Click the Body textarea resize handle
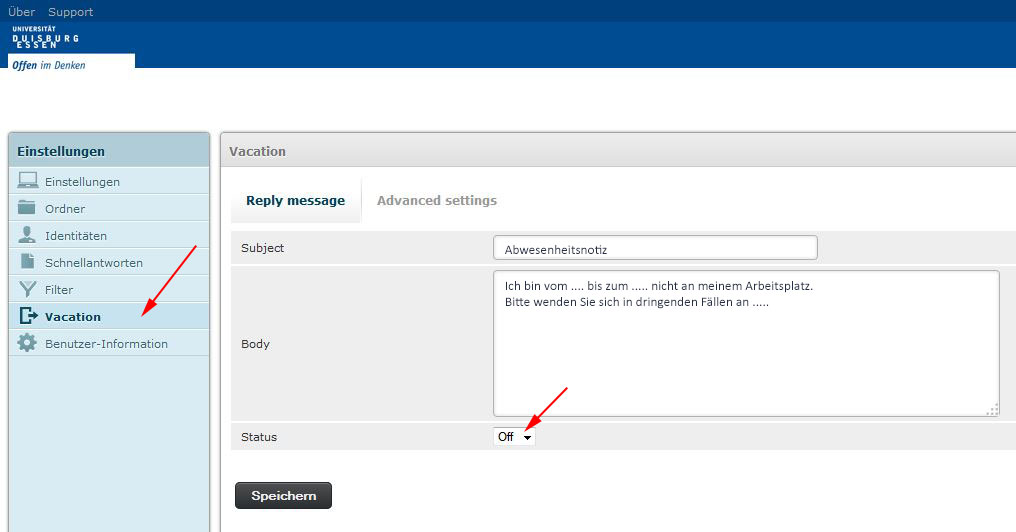 coord(992,409)
